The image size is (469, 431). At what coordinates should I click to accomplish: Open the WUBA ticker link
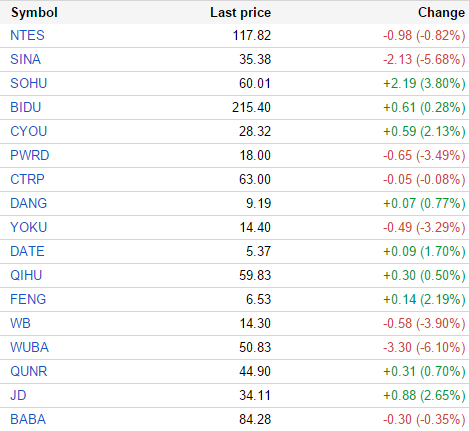[30, 347]
